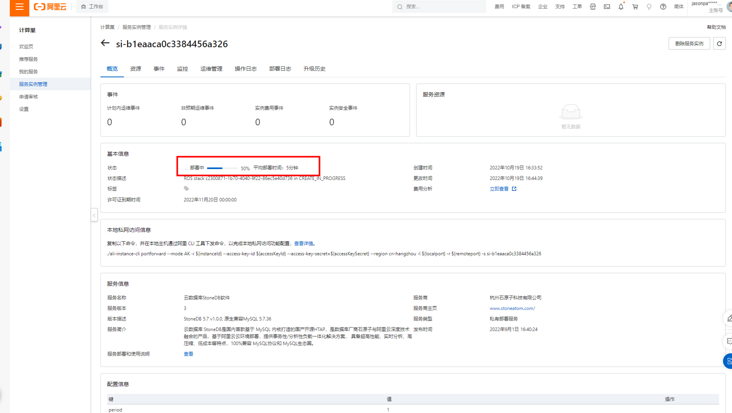732x413 pixels.
Task: Click the instance ID title si-b1eaaca0c3384456a326
Action: pyautogui.click(x=172, y=44)
